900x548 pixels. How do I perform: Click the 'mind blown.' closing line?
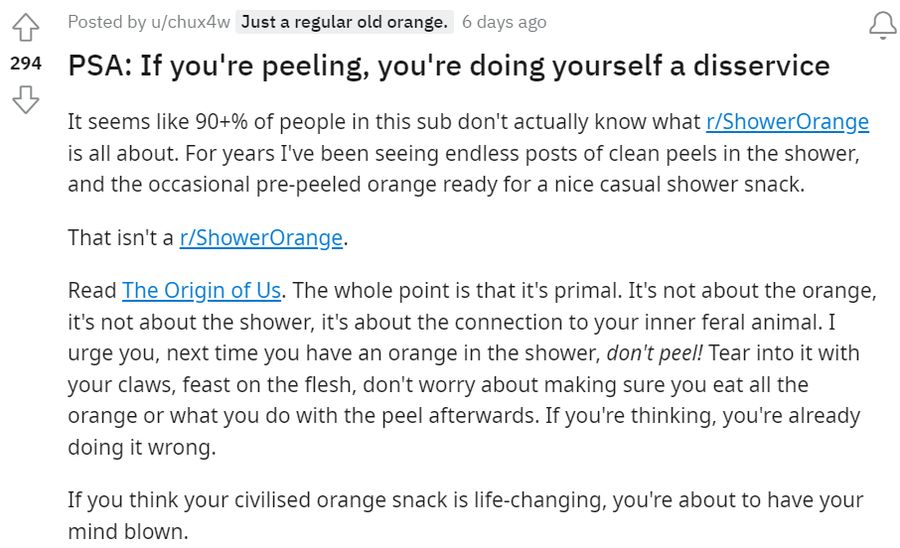point(128,531)
